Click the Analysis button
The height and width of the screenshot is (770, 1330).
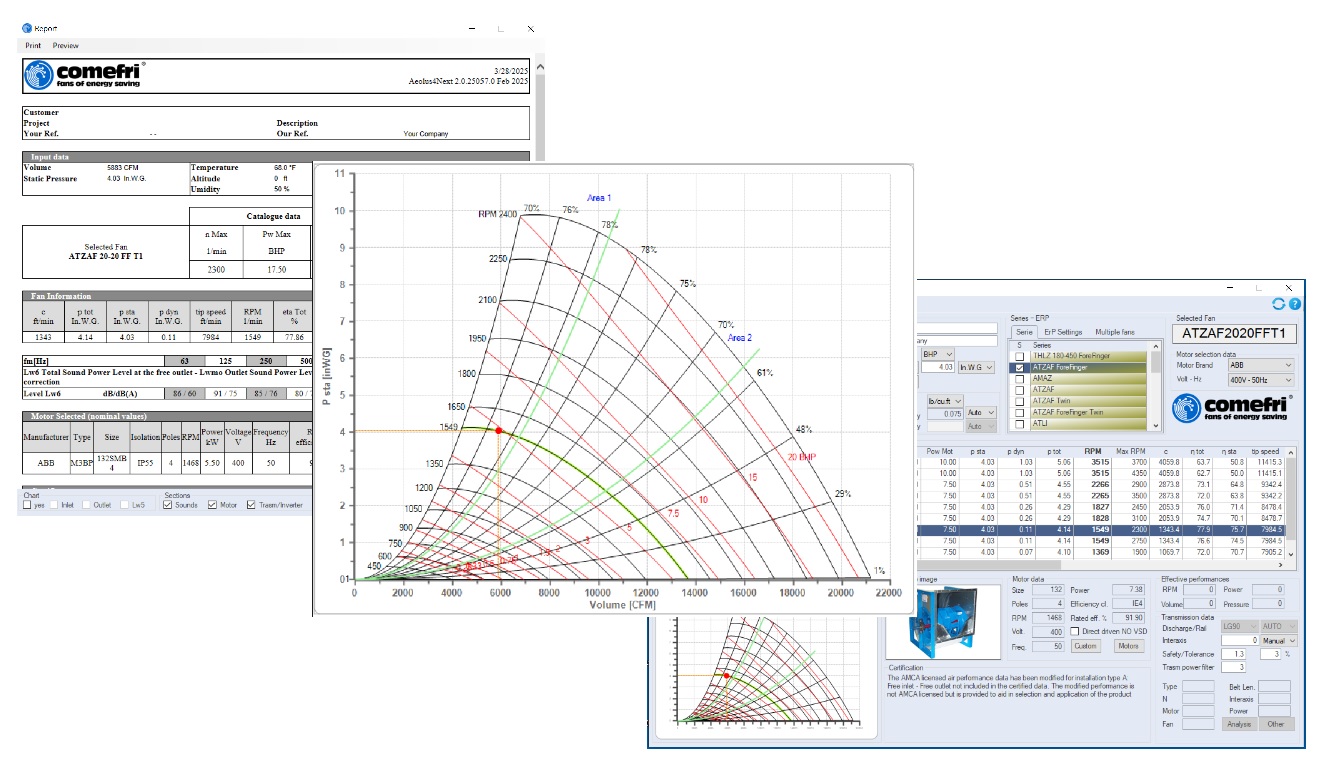pos(1240,725)
